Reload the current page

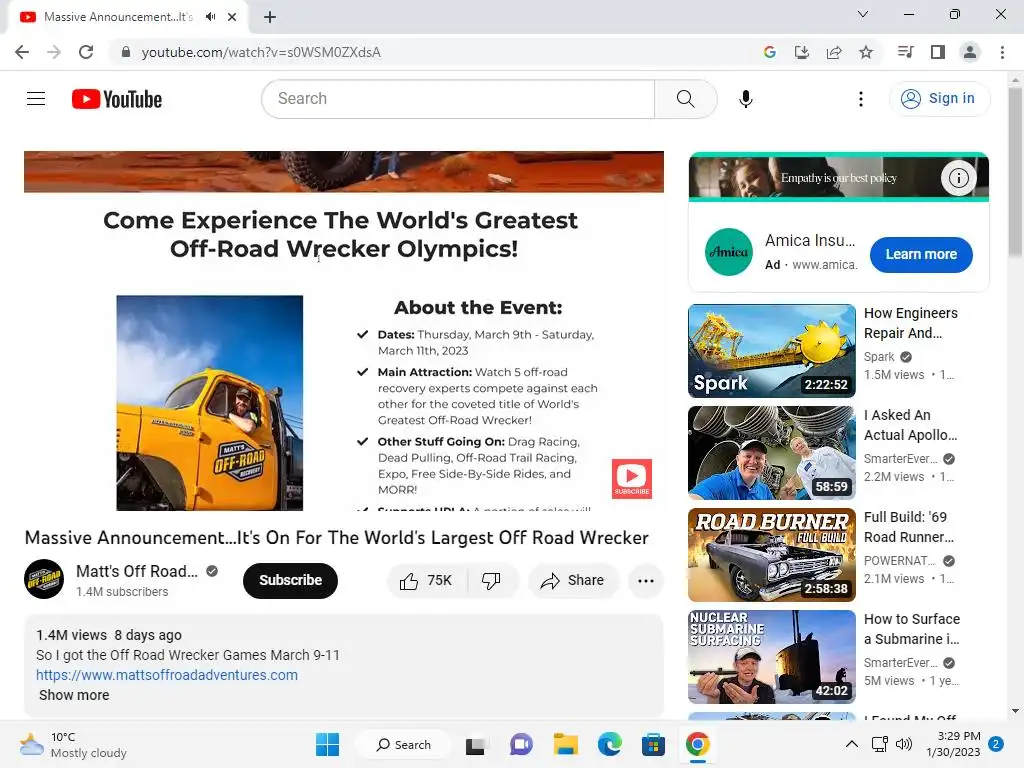tap(86, 52)
